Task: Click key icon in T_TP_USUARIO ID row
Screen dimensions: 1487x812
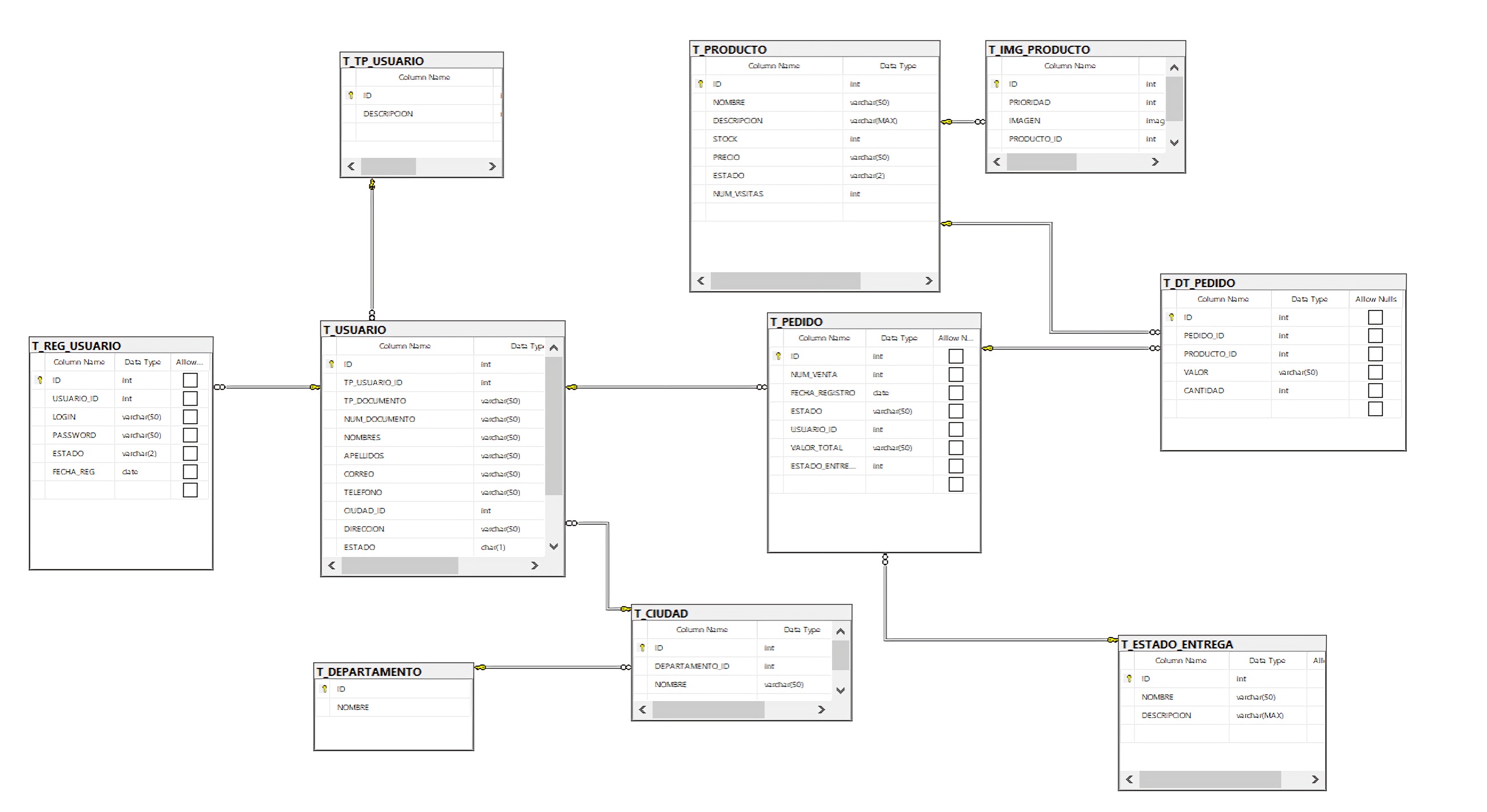Action: coord(351,95)
